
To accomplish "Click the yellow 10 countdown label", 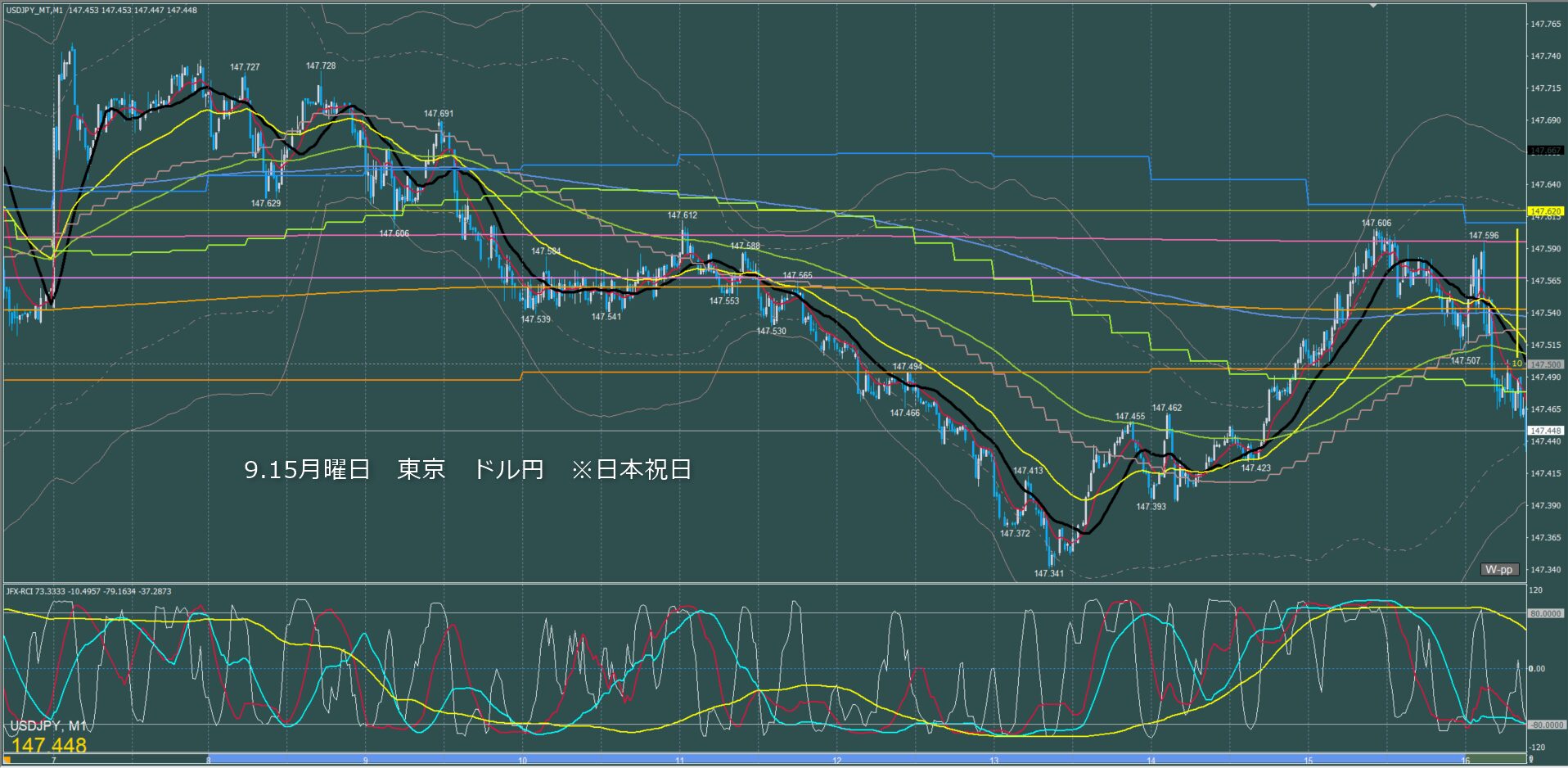I will (1516, 364).
